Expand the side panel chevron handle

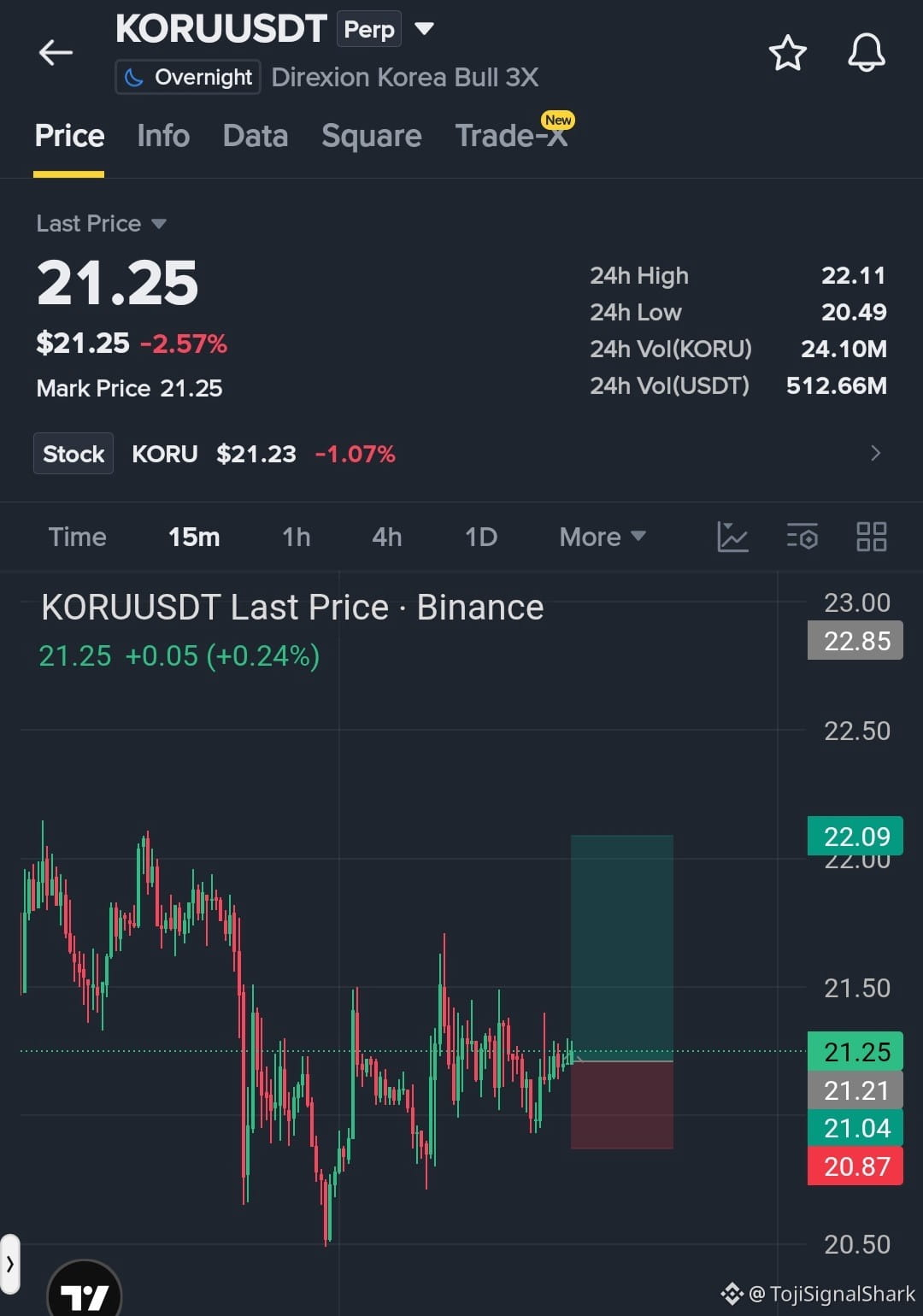tap(9, 1263)
